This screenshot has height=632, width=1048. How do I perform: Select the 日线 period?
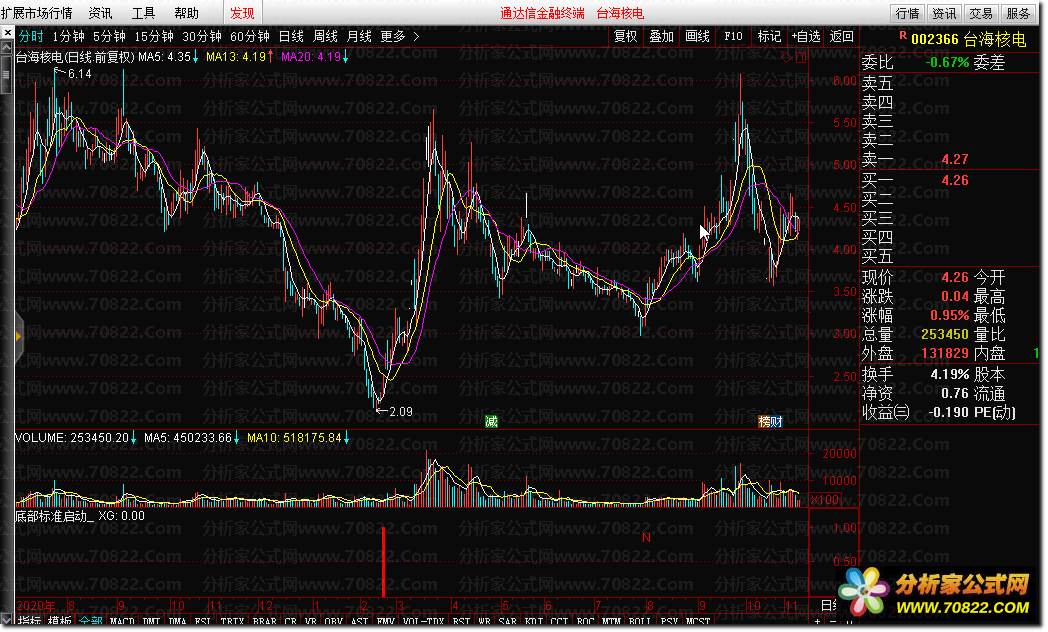click(291, 36)
